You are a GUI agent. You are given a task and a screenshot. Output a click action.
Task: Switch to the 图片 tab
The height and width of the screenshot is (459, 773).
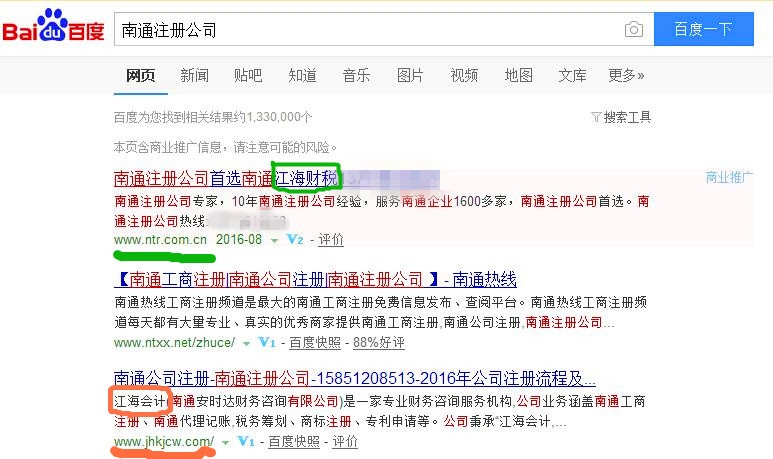pos(410,75)
